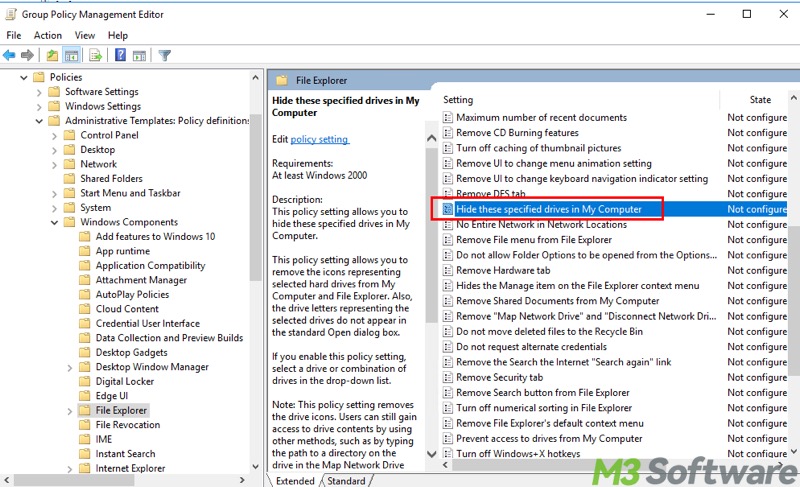The image size is (800, 487).
Task: Open the File menu
Action: (14, 35)
